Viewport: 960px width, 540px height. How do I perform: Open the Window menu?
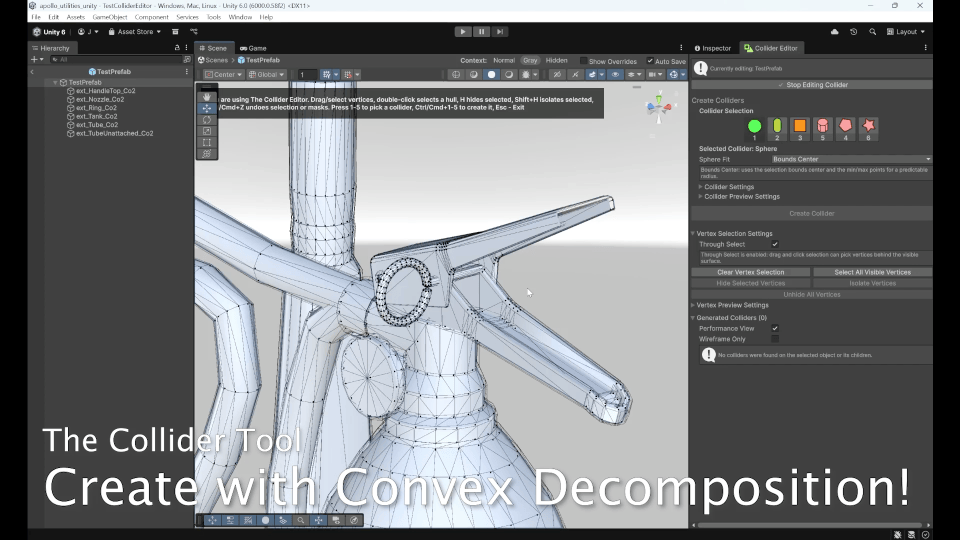point(240,17)
